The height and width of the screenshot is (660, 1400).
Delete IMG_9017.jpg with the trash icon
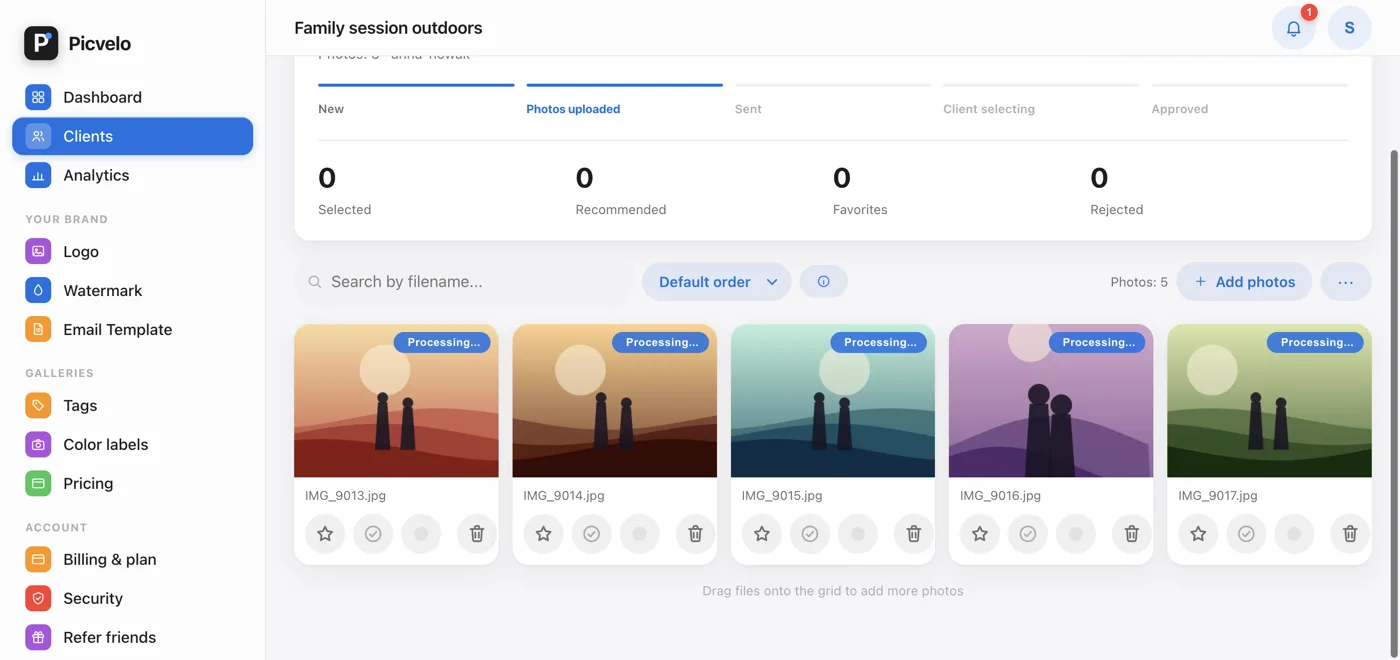point(1350,534)
